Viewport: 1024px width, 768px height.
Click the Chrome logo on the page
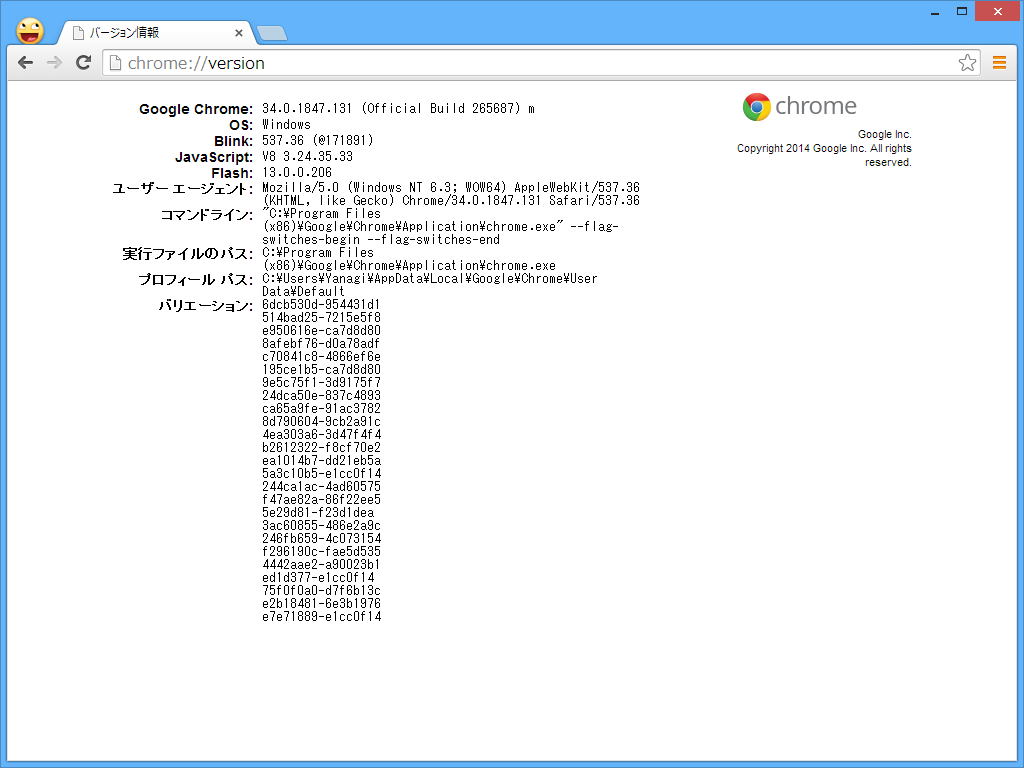(x=756, y=106)
